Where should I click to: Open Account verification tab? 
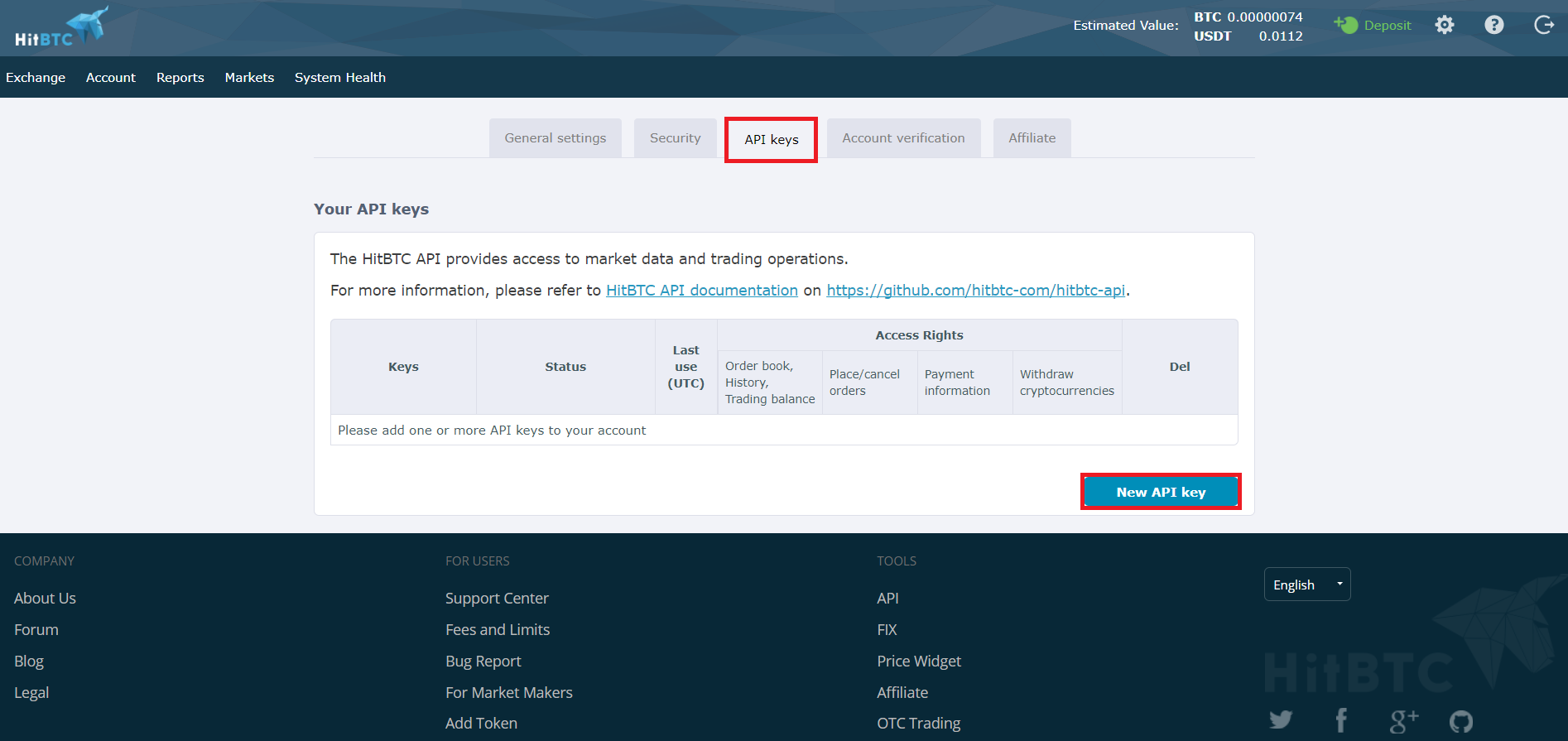[x=904, y=138]
